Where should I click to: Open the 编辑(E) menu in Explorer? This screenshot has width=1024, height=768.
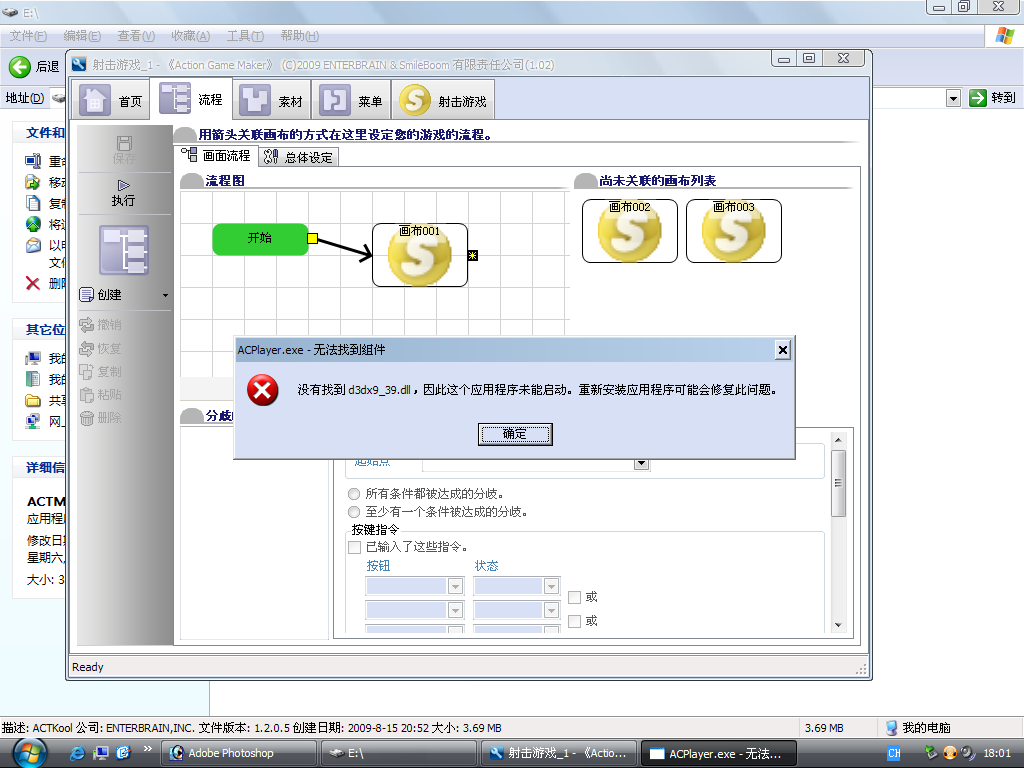tap(82, 36)
